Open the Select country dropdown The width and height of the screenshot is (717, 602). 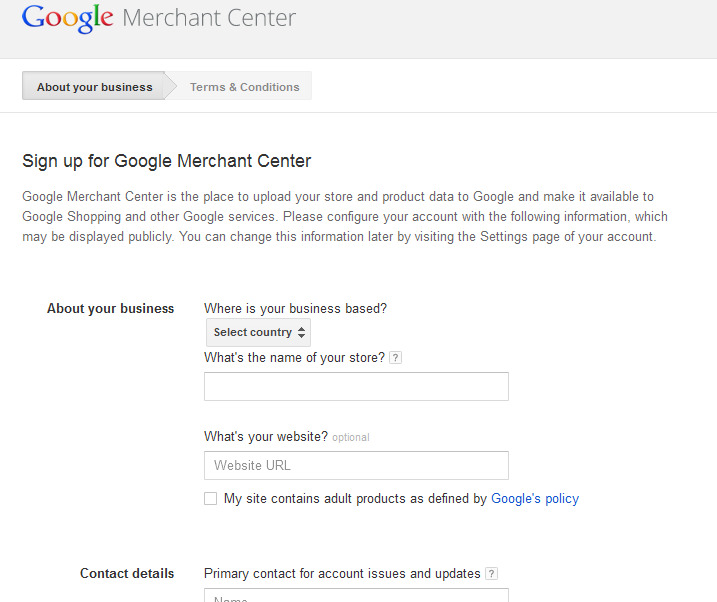[x=258, y=332]
